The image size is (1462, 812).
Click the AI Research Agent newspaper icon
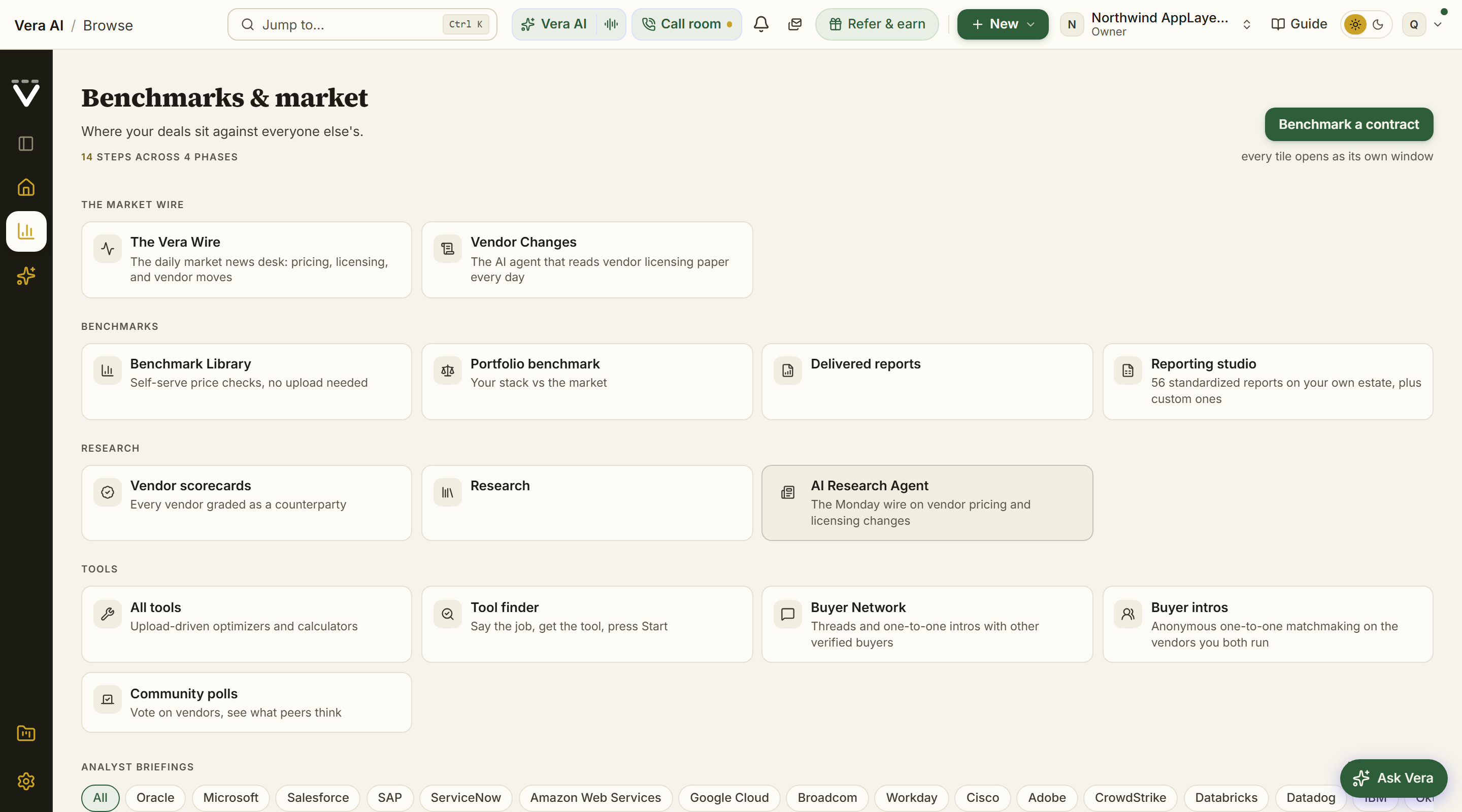click(x=788, y=492)
